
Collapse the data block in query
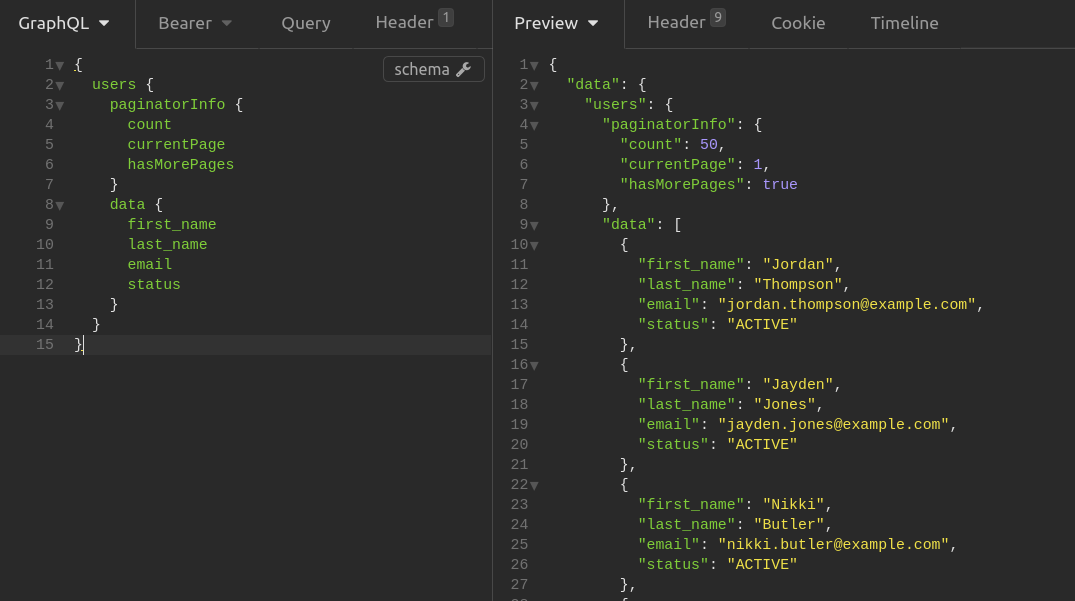pyautogui.click(x=60, y=206)
